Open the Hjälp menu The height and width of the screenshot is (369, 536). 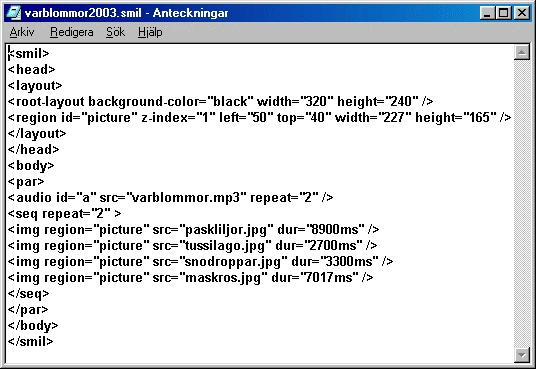point(150,32)
